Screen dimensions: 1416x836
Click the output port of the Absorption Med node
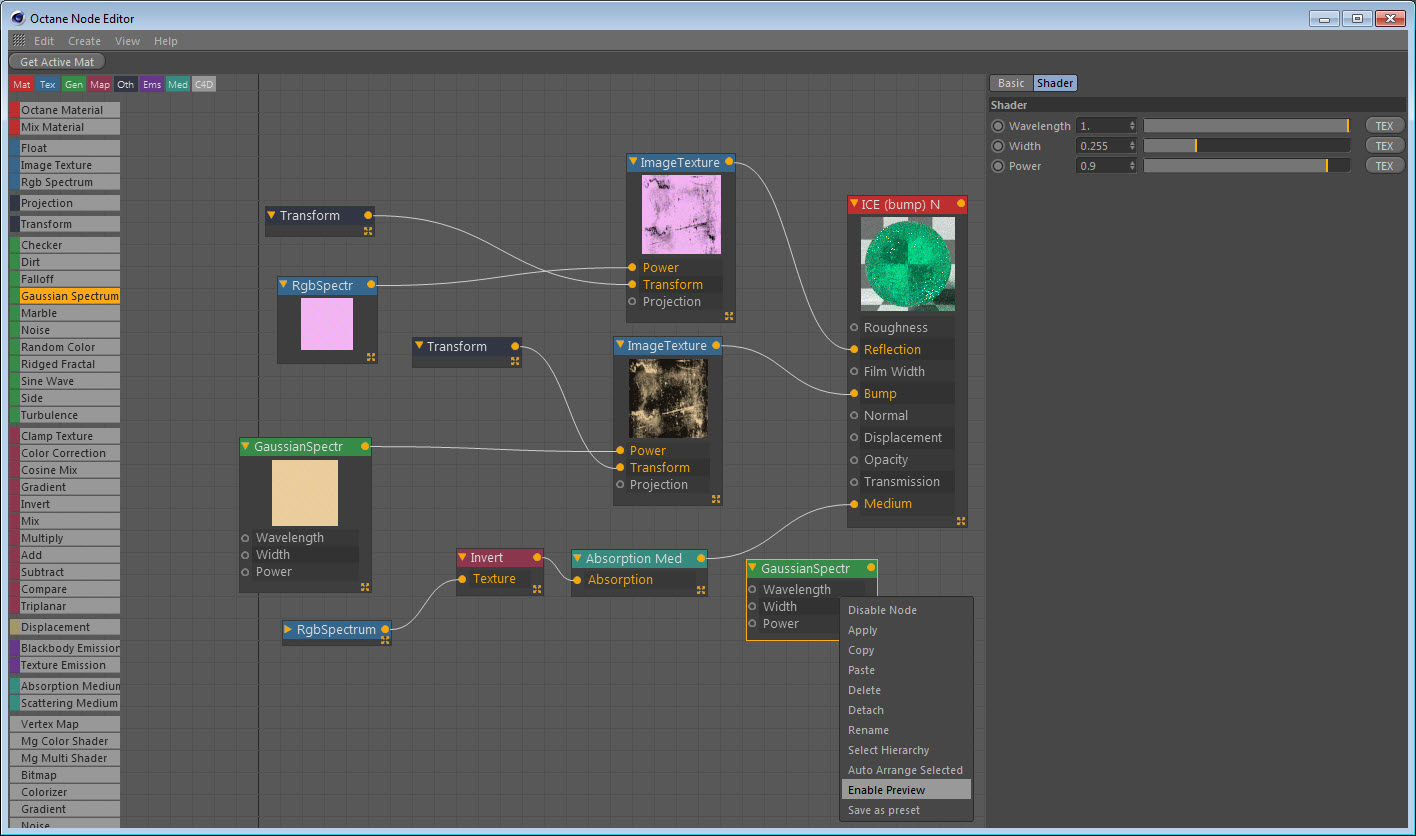(x=701, y=558)
